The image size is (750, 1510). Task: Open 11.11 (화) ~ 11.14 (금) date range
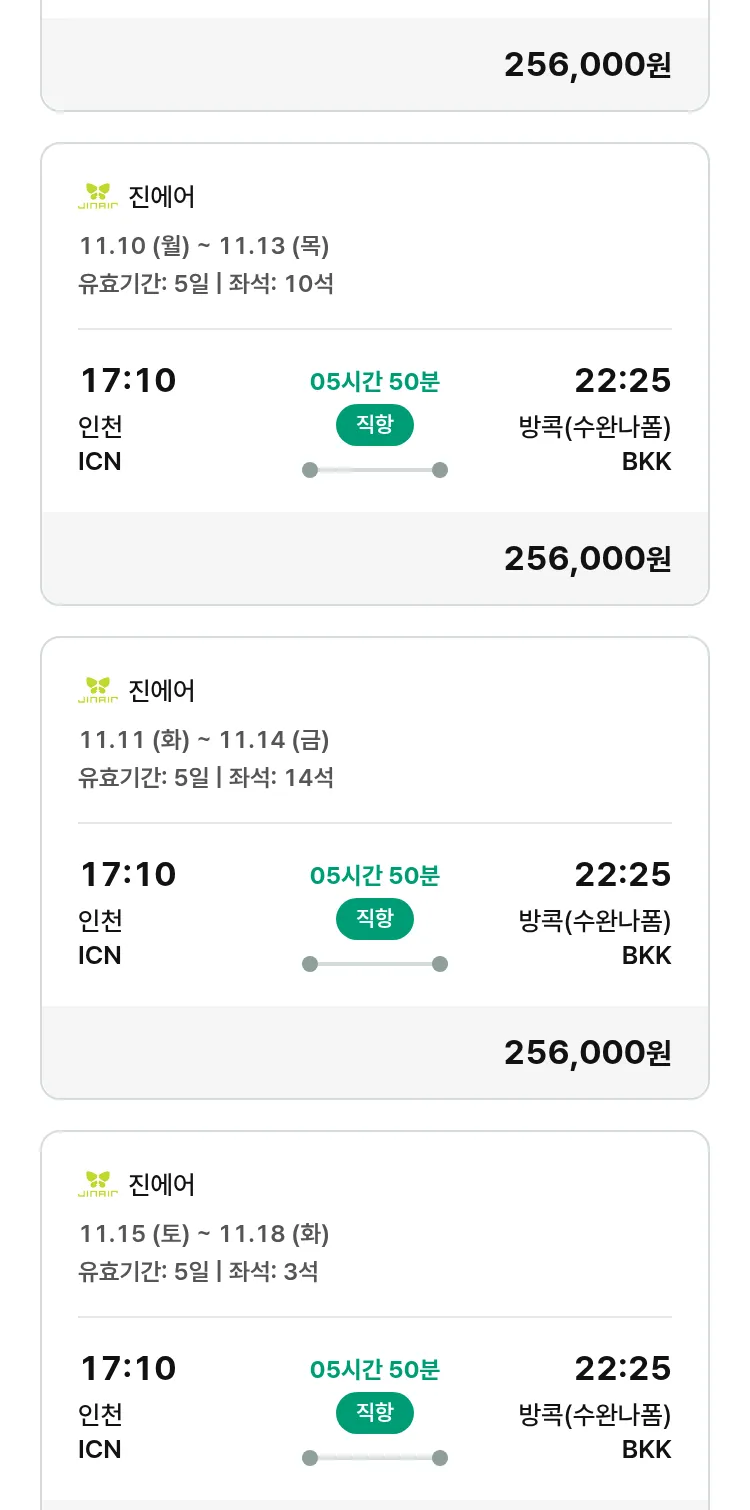[204, 740]
